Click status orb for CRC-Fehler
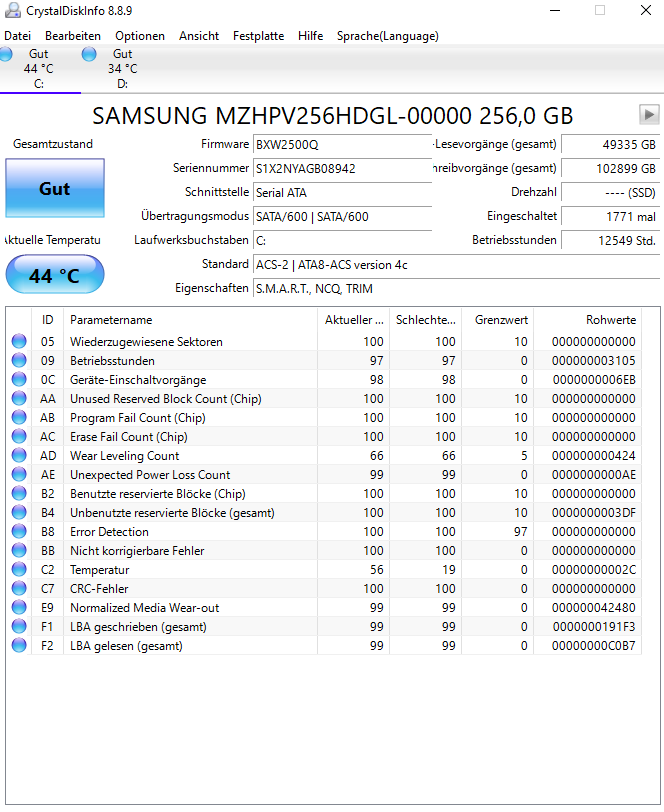Viewport: 664px width, 812px height. pos(19,588)
